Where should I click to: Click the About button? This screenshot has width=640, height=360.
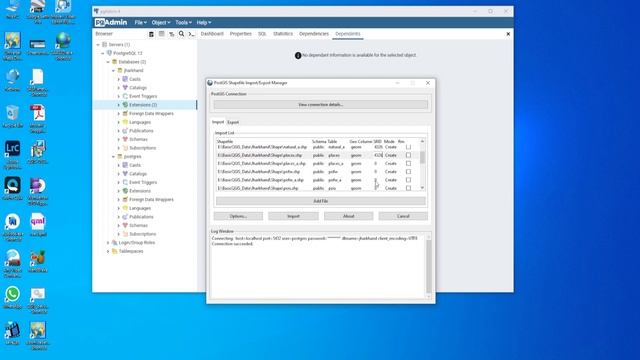click(348, 216)
